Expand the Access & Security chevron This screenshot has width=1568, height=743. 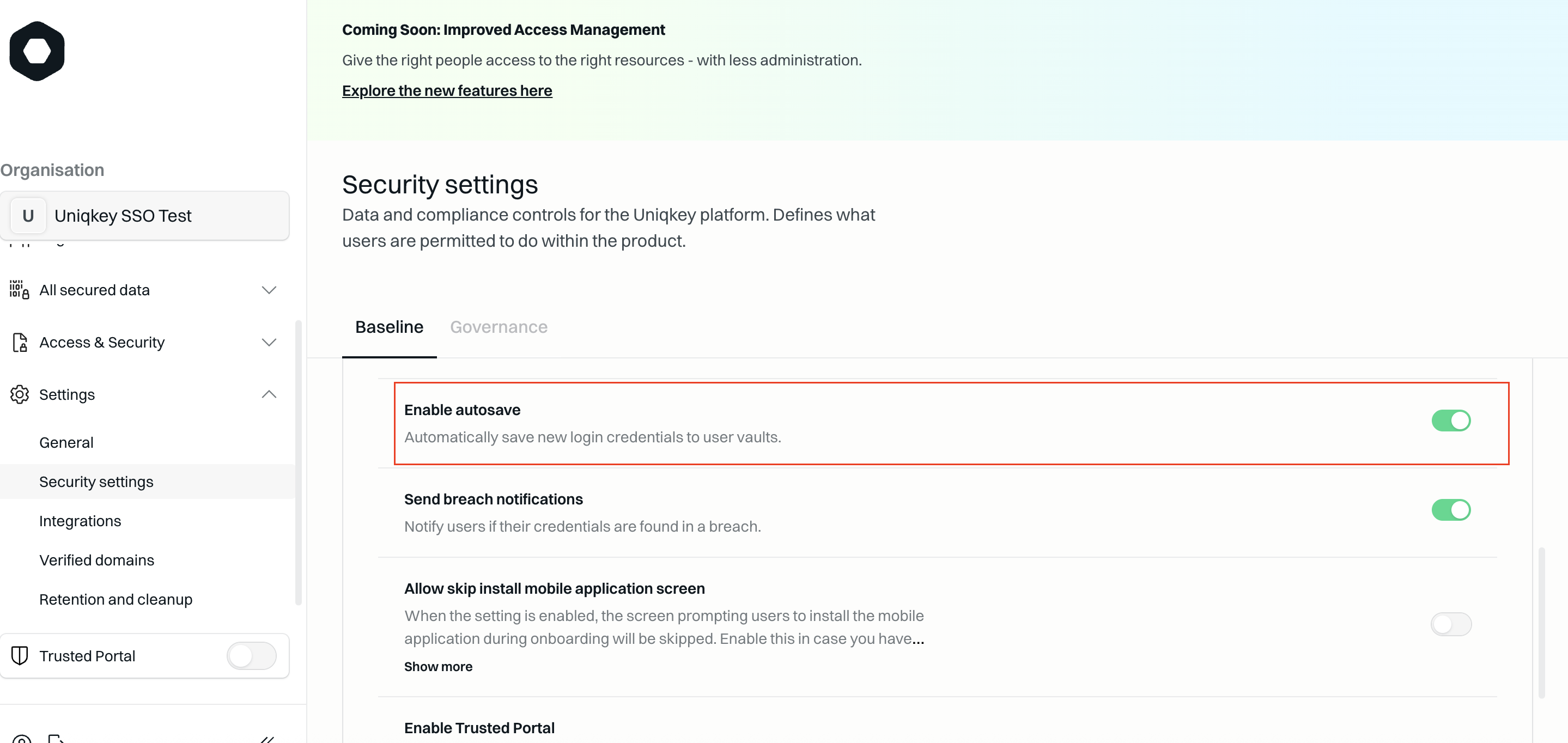point(269,342)
